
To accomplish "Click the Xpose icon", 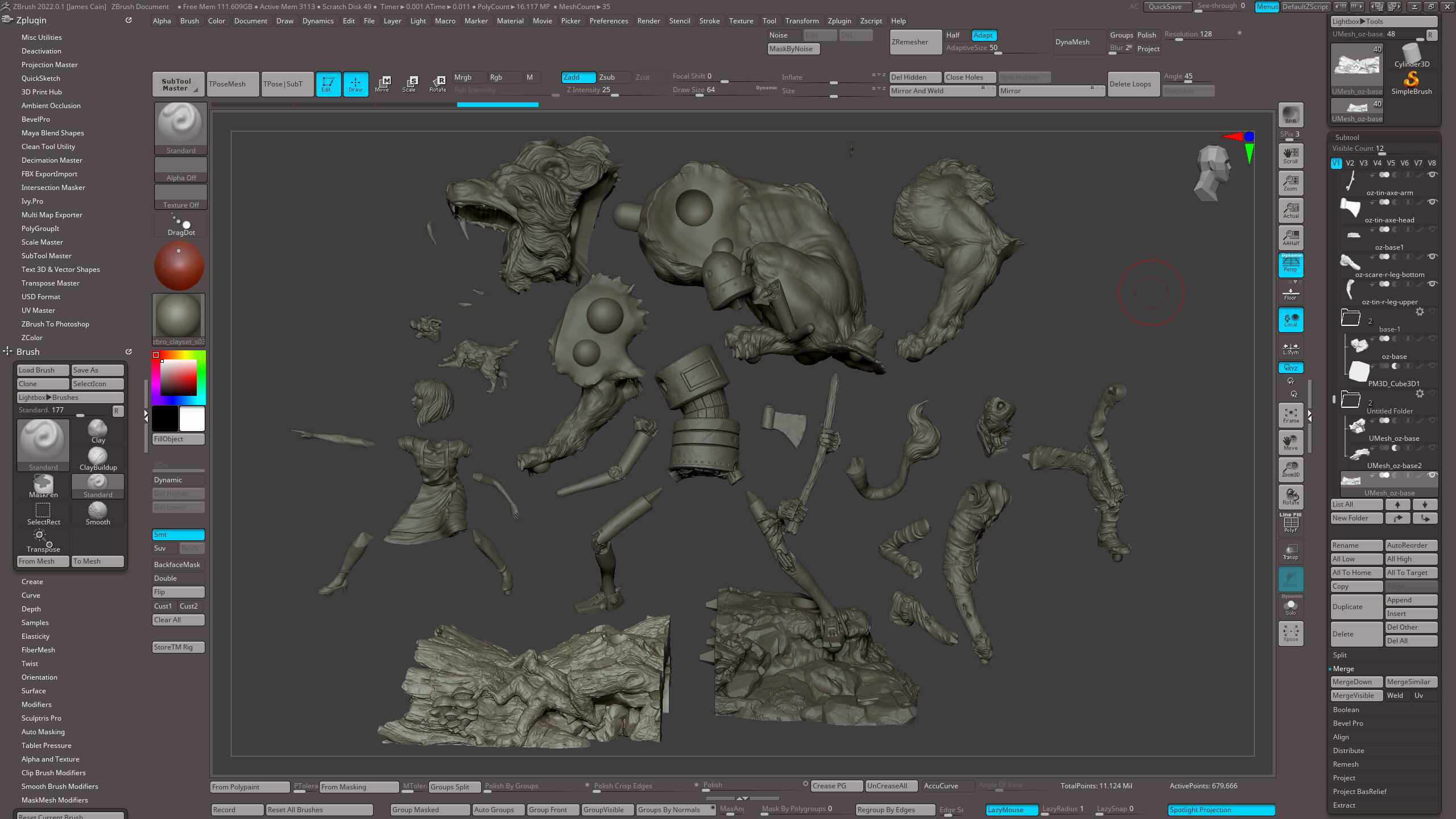I will 1290,633.
